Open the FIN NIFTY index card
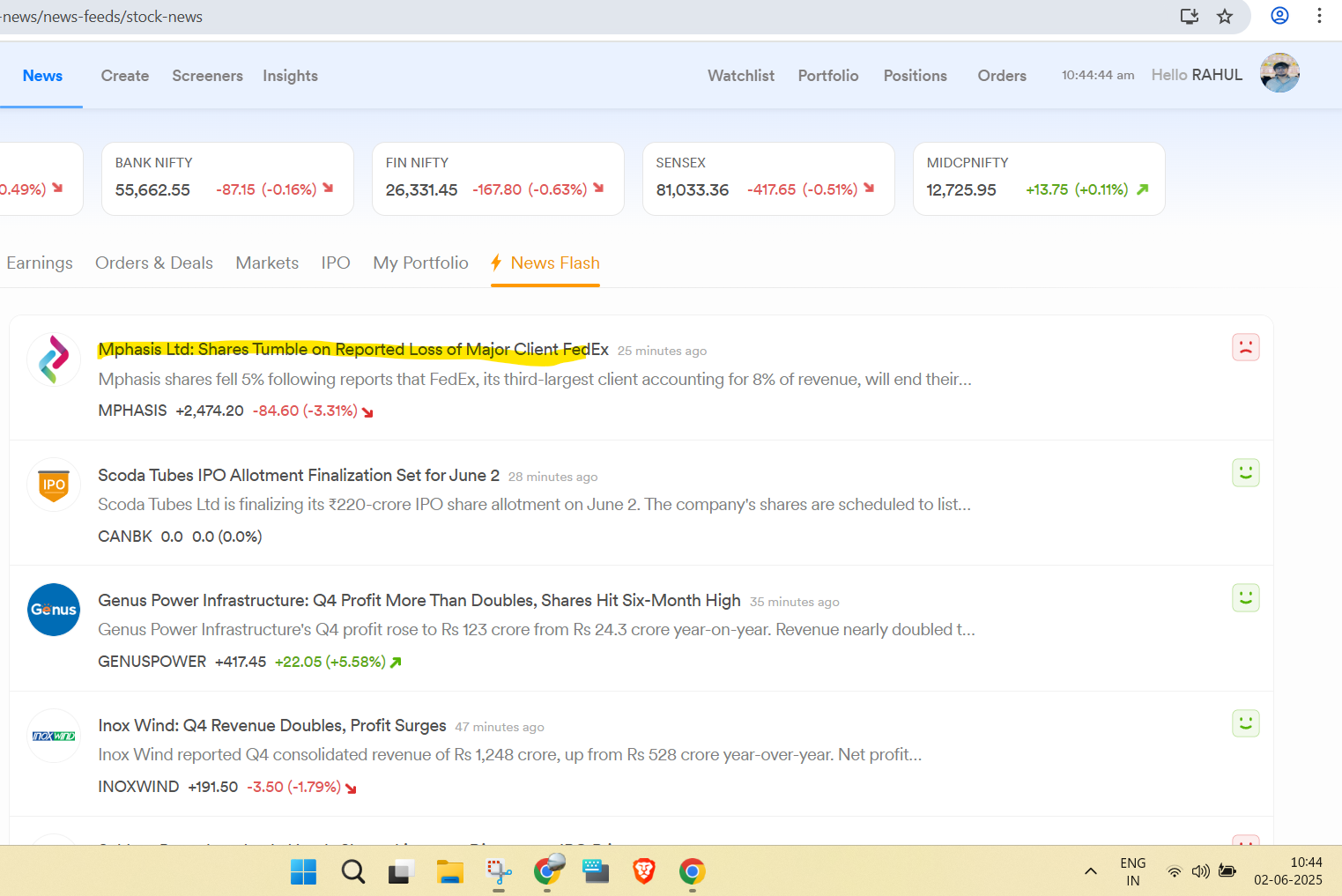 click(498, 179)
